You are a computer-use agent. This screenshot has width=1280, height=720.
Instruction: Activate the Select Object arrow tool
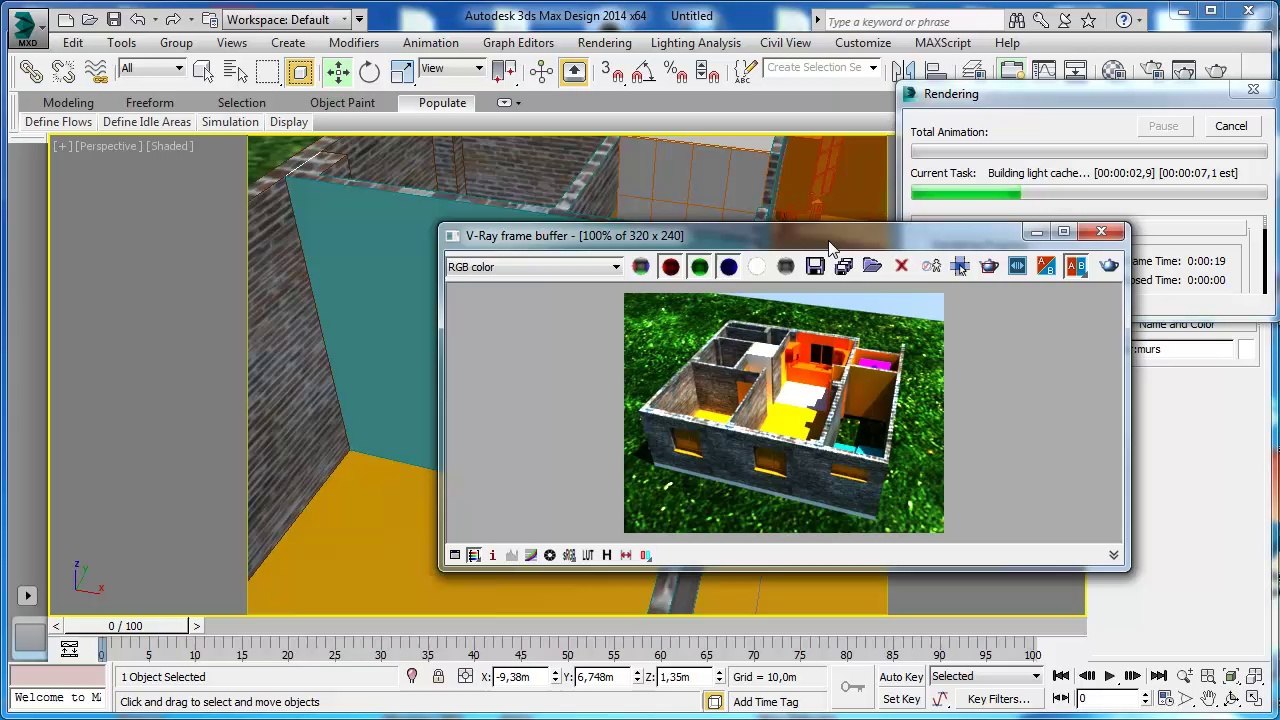(x=203, y=71)
